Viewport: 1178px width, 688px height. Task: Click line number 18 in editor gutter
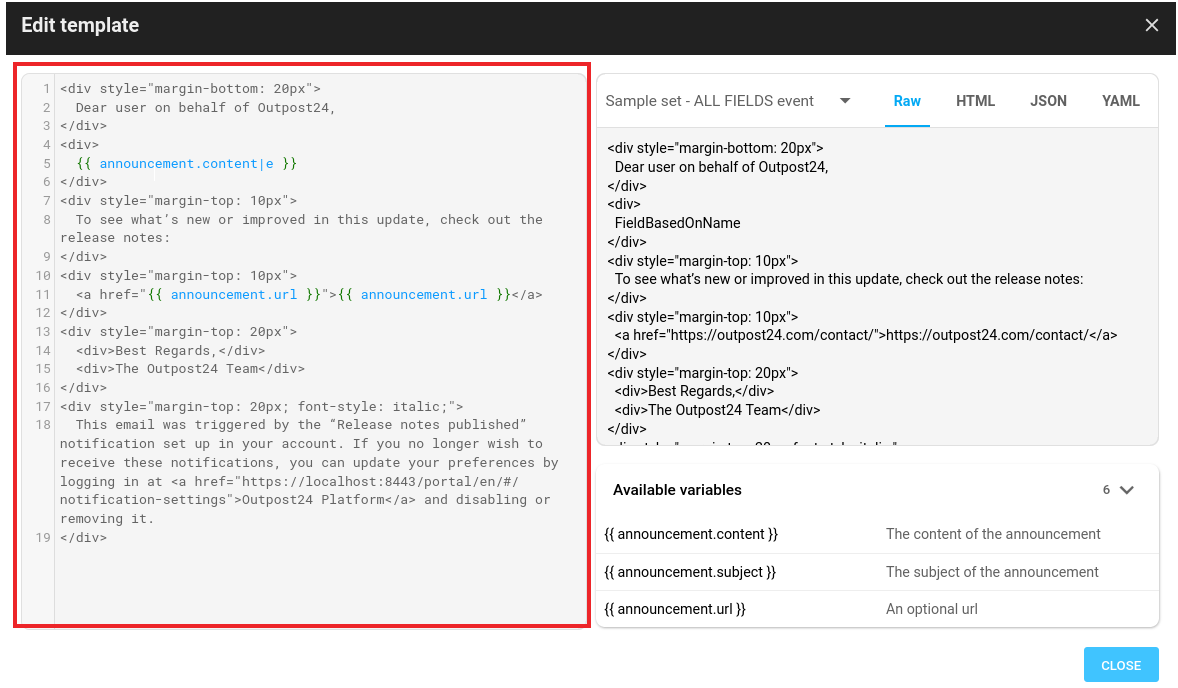click(43, 425)
